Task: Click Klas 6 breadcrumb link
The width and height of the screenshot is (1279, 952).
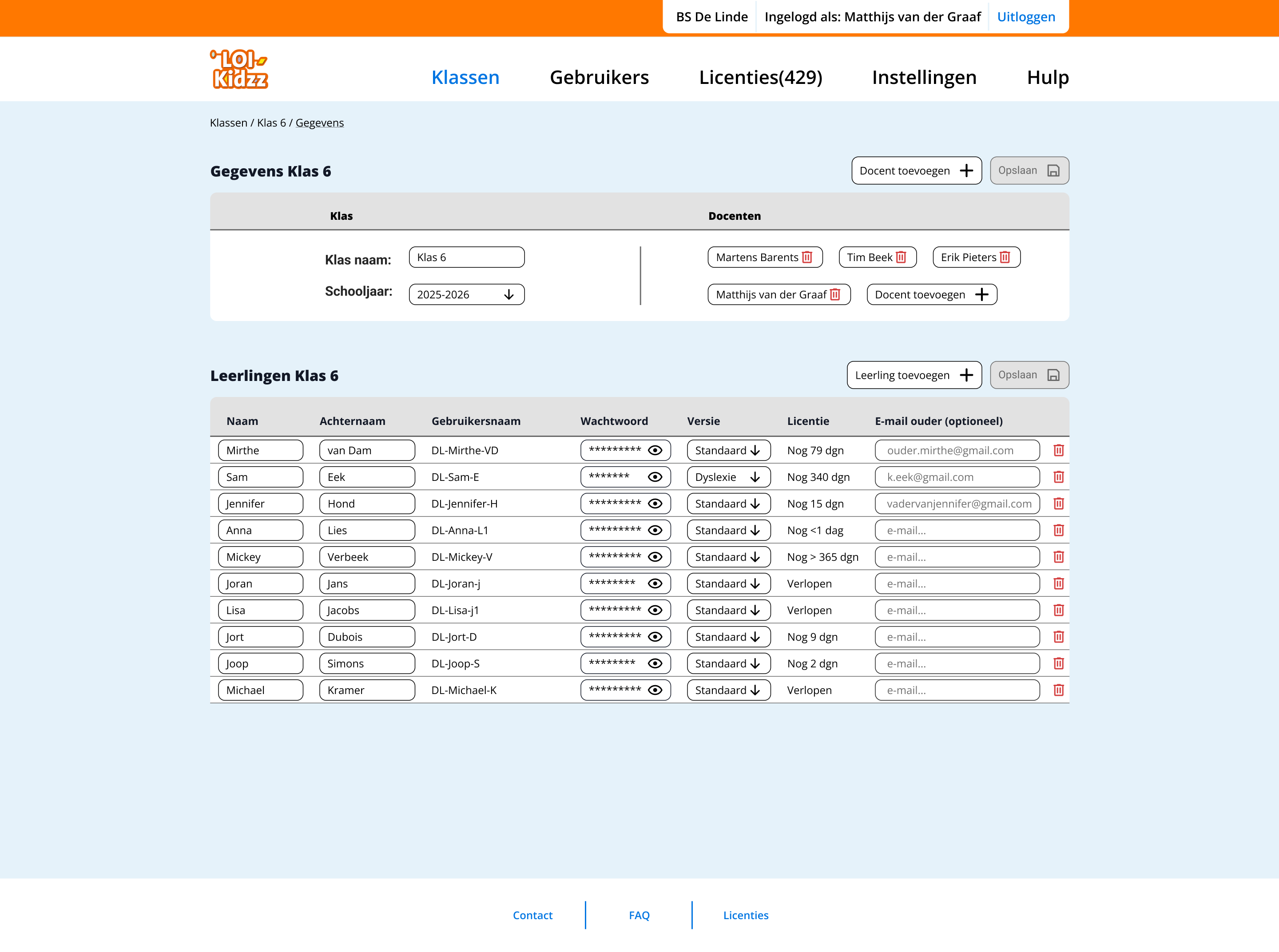Action: (x=271, y=123)
